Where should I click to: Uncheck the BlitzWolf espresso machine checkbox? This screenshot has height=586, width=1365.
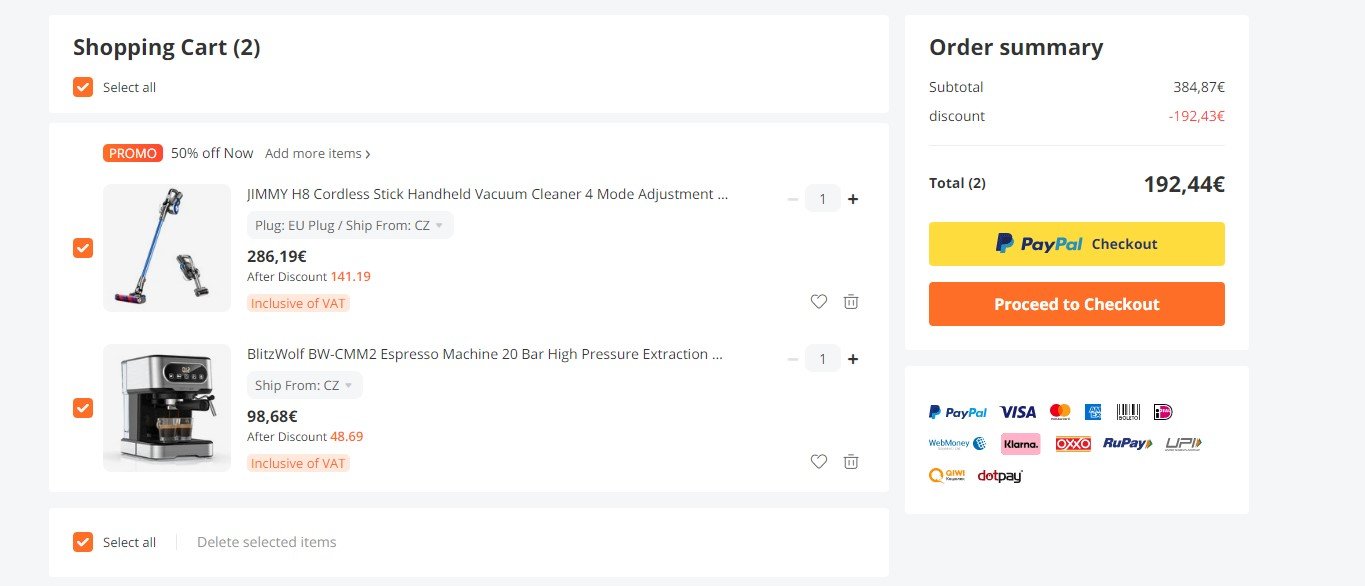pyautogui.click(x=83, y=408)
